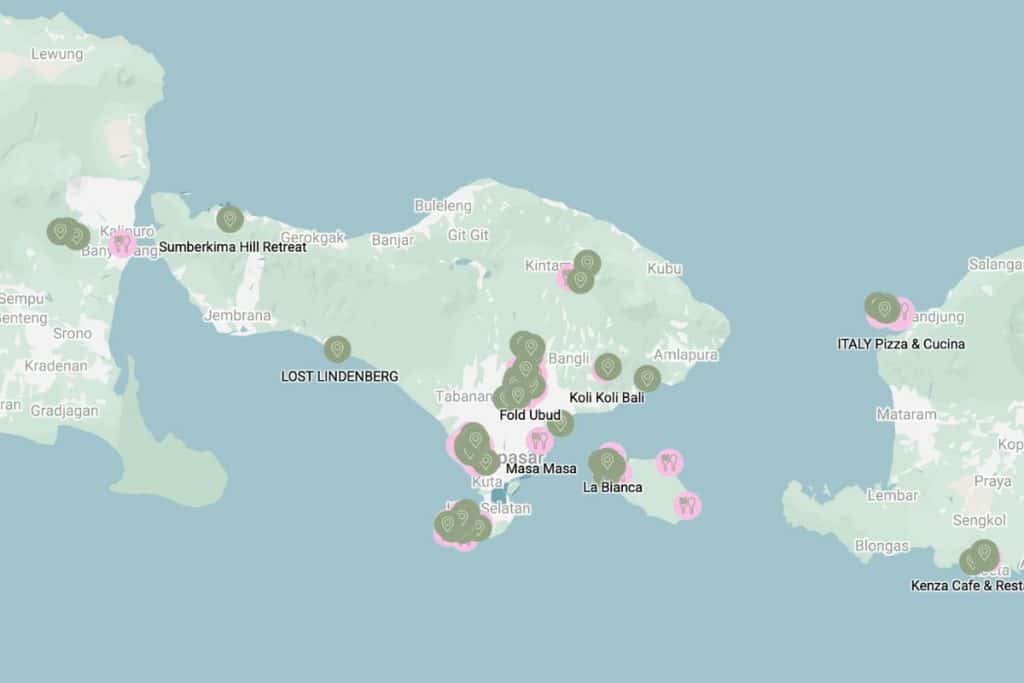Open the Sumberkima Hill Retreat label
1024x683 pixels.
[232, 246]
